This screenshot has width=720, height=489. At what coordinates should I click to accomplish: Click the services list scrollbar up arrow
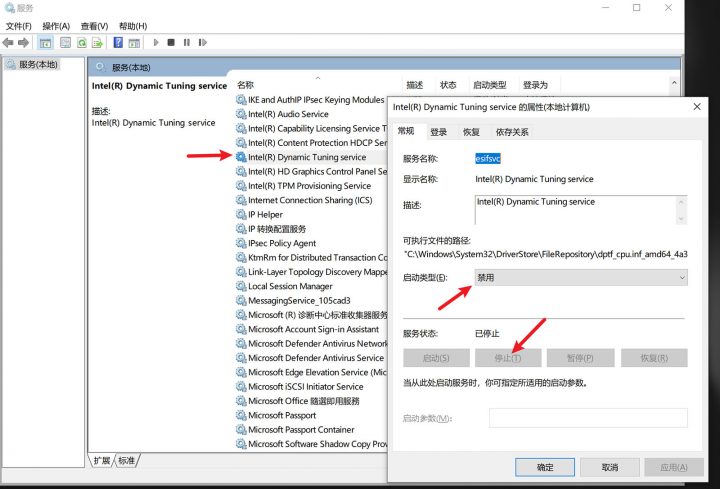click(x=674, y=83)
